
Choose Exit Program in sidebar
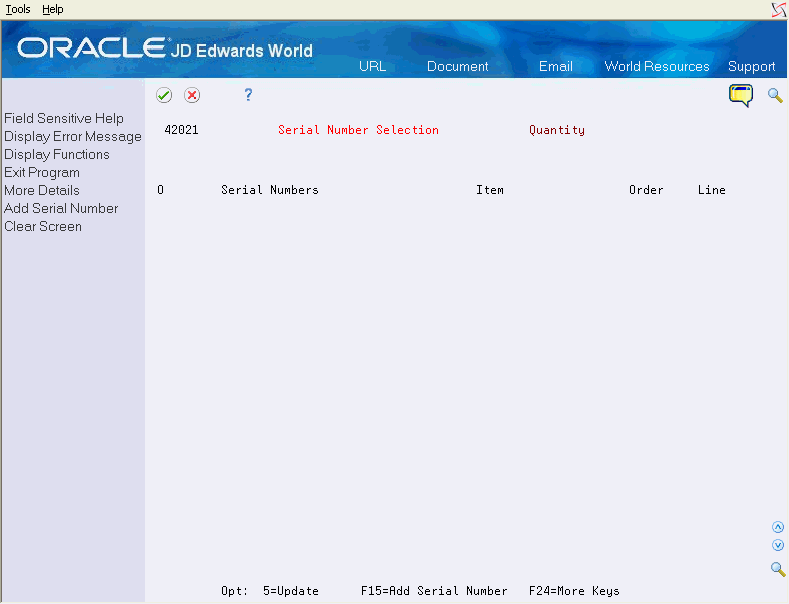[x=42, y=173]
